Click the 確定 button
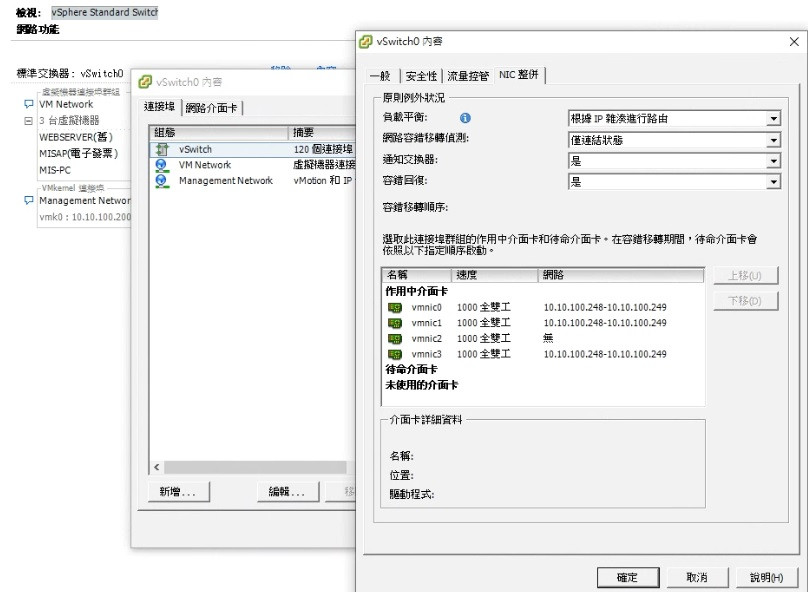 tap(628, 578)
